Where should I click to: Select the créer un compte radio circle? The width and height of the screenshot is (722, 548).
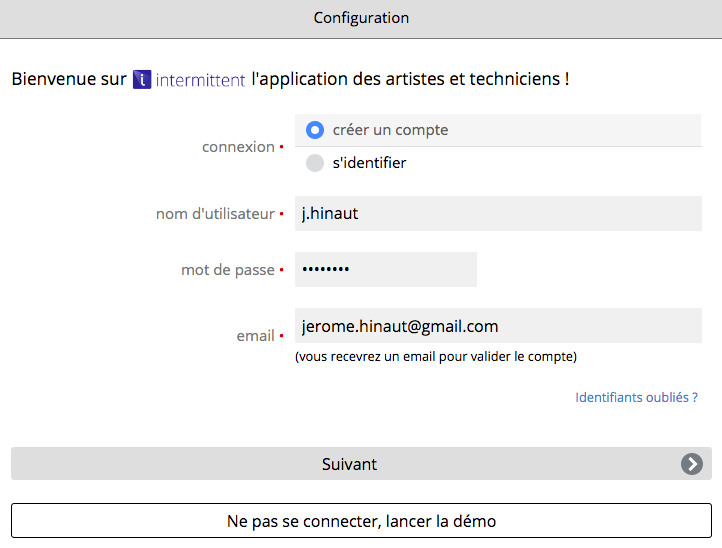click(315, 130)
